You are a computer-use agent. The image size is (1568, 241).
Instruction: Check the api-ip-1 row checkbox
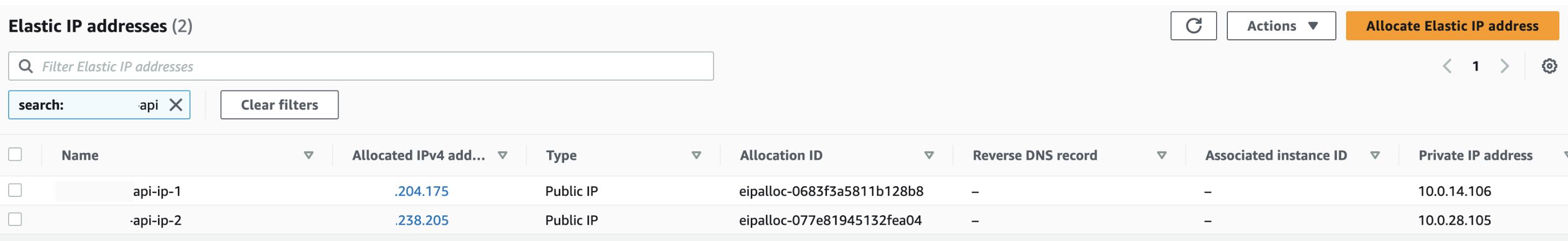click(15, 190)
